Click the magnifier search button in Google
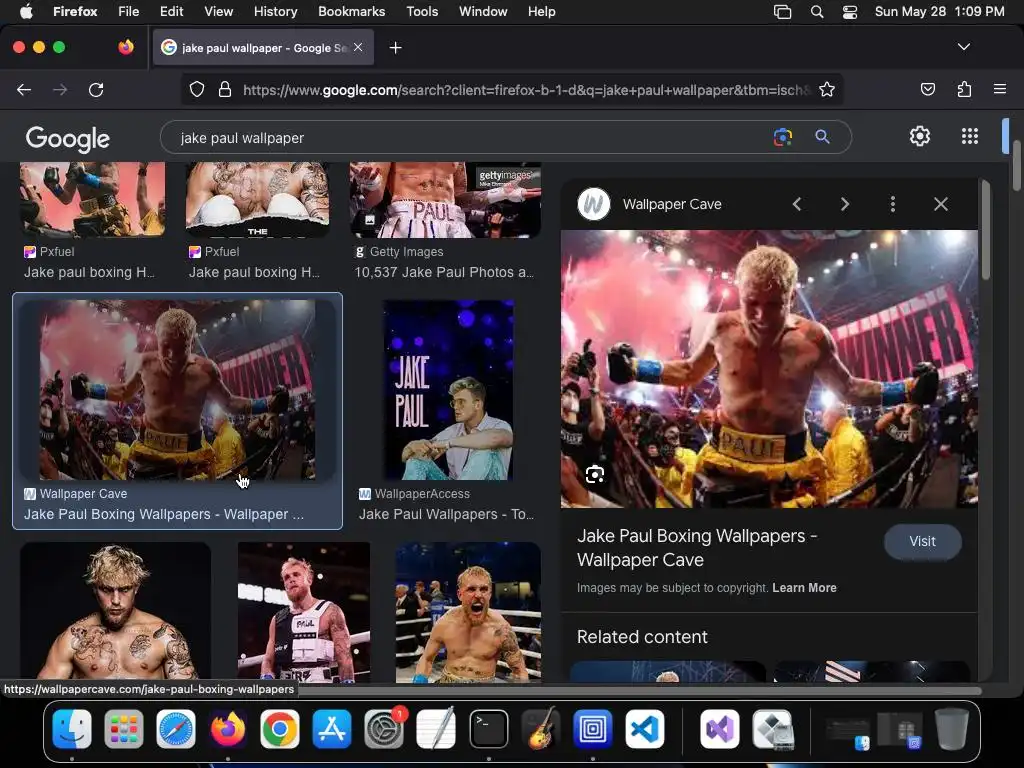 822,136
